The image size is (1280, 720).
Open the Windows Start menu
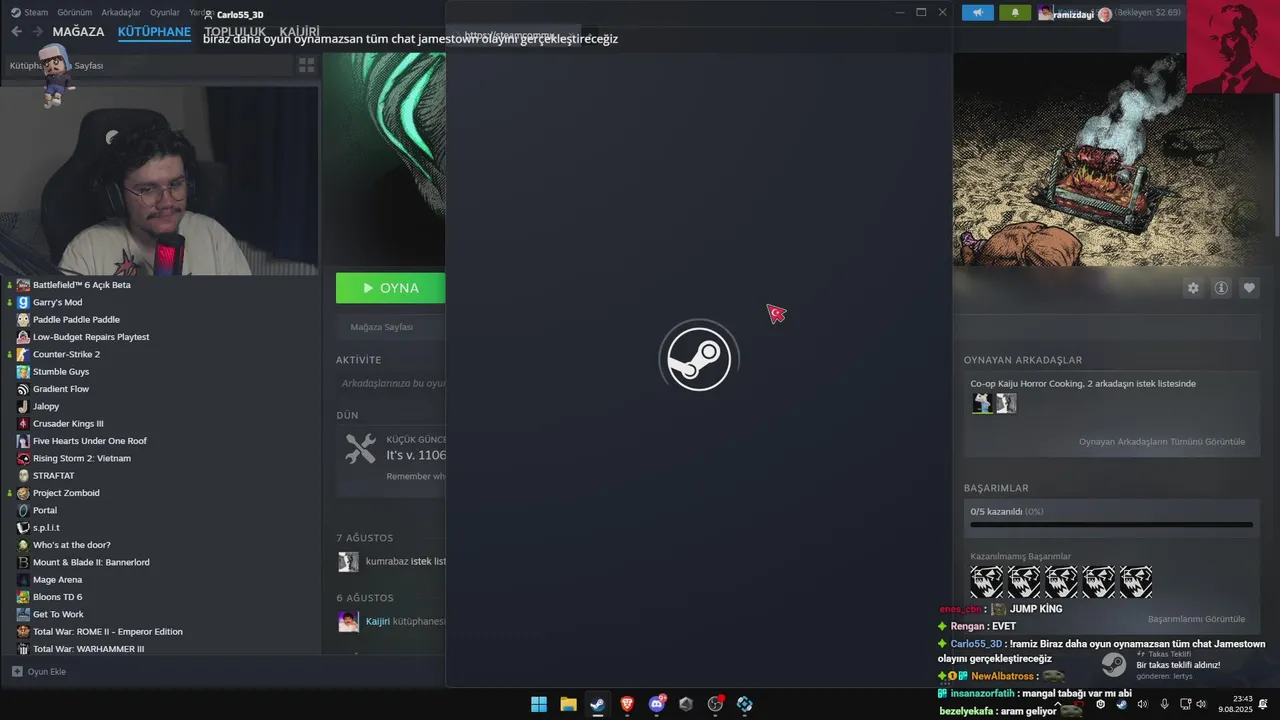(x=539, y=704)
